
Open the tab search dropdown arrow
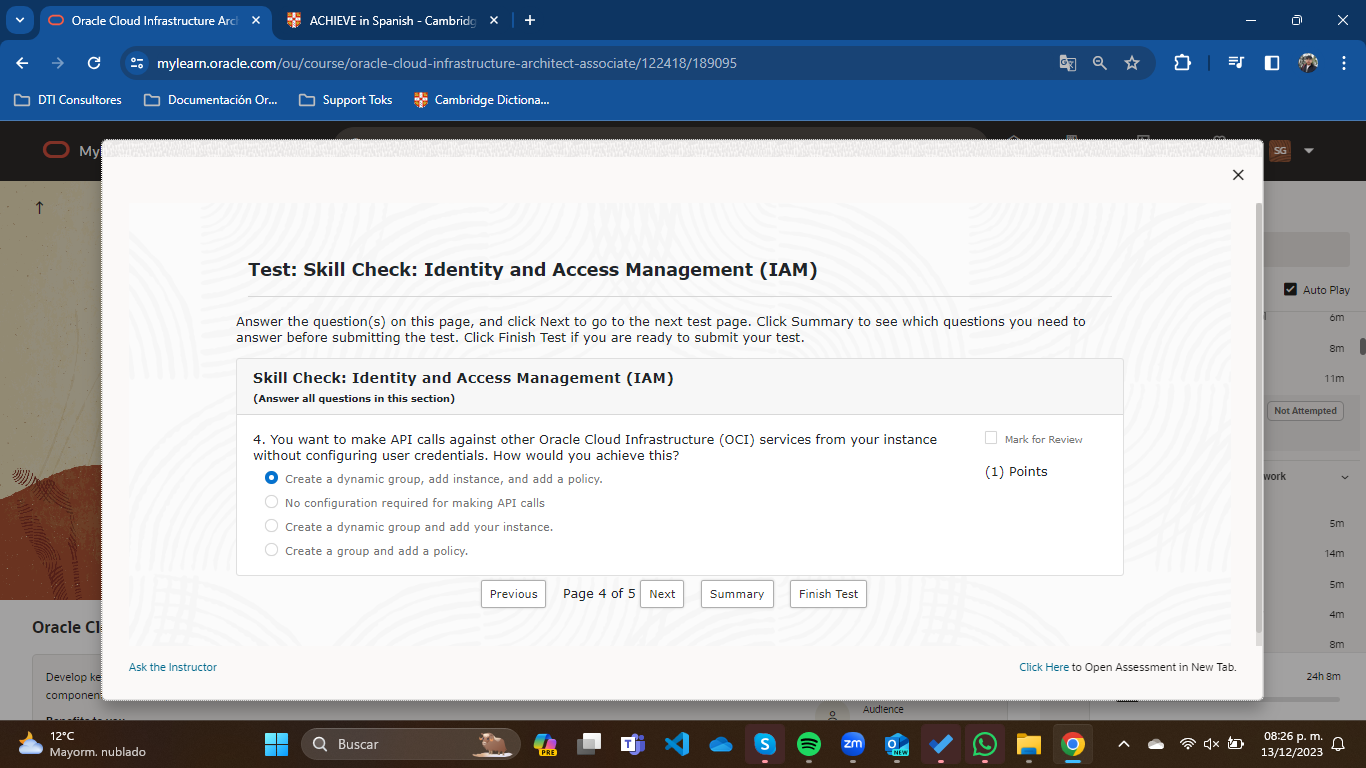[20, 20]
